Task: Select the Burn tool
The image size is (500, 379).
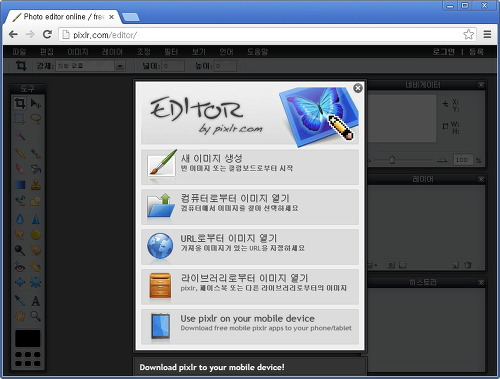Action: [x=36, y=250]
